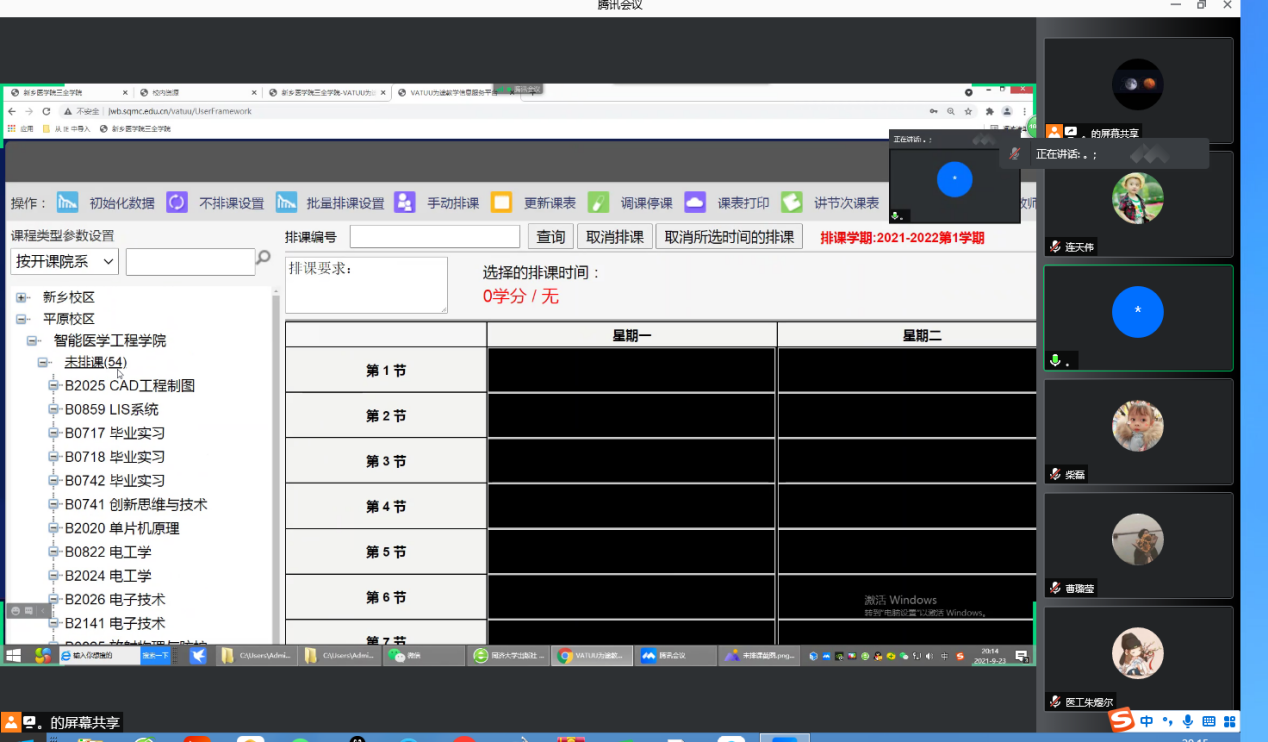Viewport: 1268px width, 742px height.
Task: Reload the page with the browser refresh button
Action: [x=47, y=112]
